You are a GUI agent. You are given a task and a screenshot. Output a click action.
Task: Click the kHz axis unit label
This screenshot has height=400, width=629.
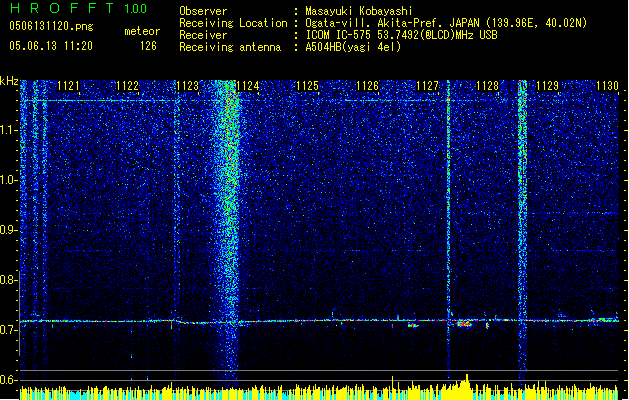pyautogui.click(x=9, y=81)
